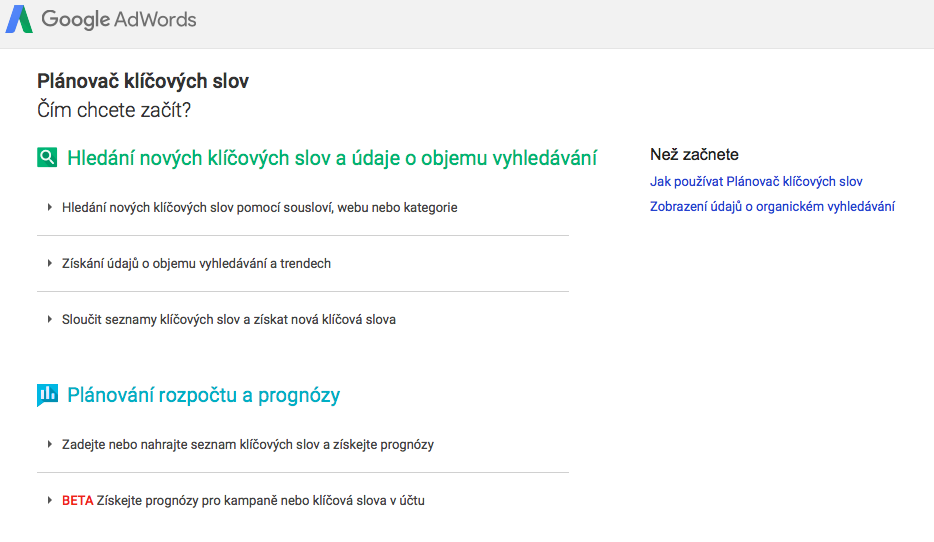Click the Google AdWords wordmark
The image size is (934, 542).
119,20
